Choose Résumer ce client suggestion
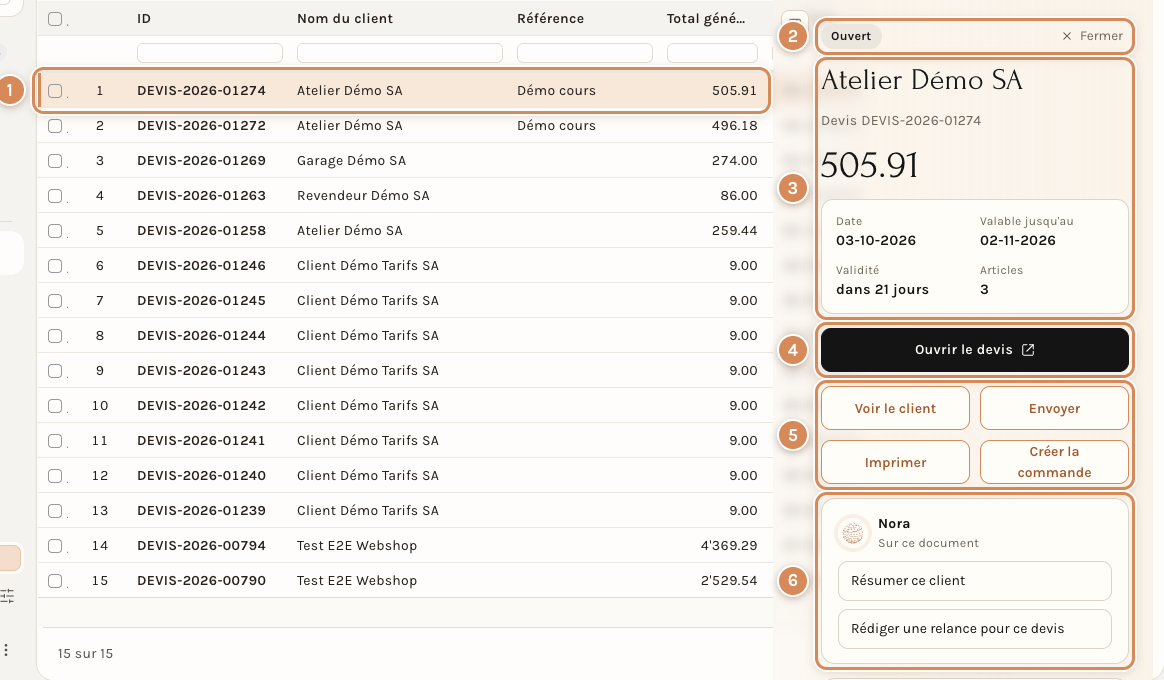1164x680 pixels. click(x=975, y=581)
